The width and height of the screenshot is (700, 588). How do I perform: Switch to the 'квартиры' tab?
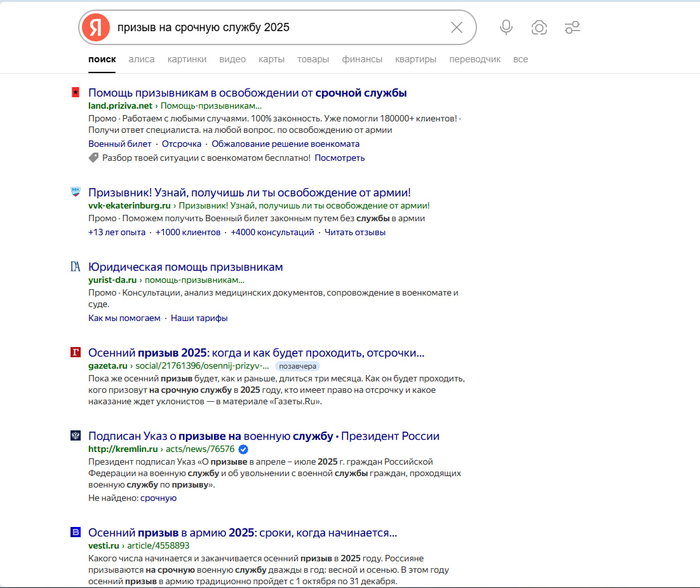click(416, 59)
